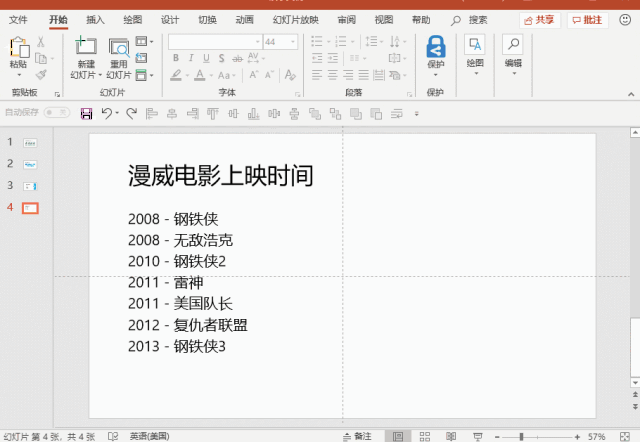Click the Editing (编辑) magnifier icon
Image resolution: width=640 pixels, height=442 pixels.
513,44
